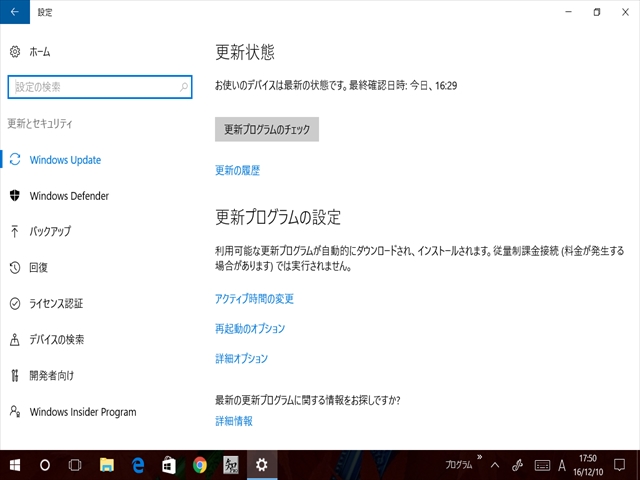Screen dimensions: 640x480
Task: Select デバイスの検索 in the sidebar
Action: (x=56, y=340)
